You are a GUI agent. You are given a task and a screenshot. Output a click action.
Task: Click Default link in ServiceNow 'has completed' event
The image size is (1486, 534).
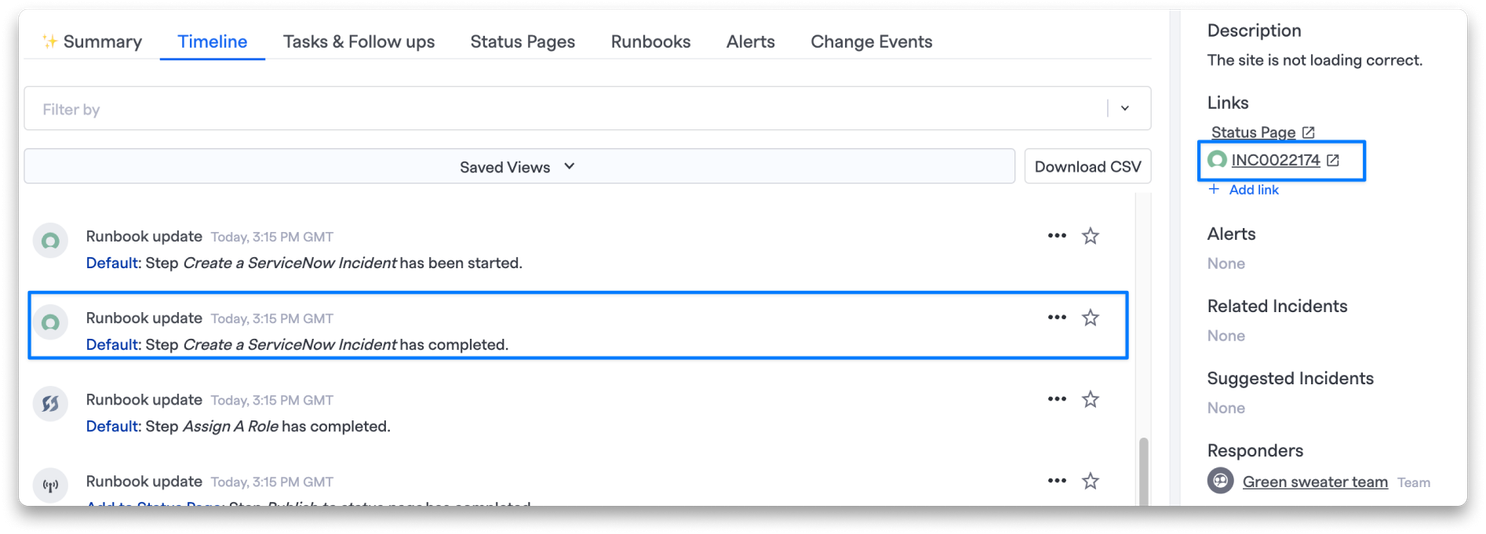[112, 344]
